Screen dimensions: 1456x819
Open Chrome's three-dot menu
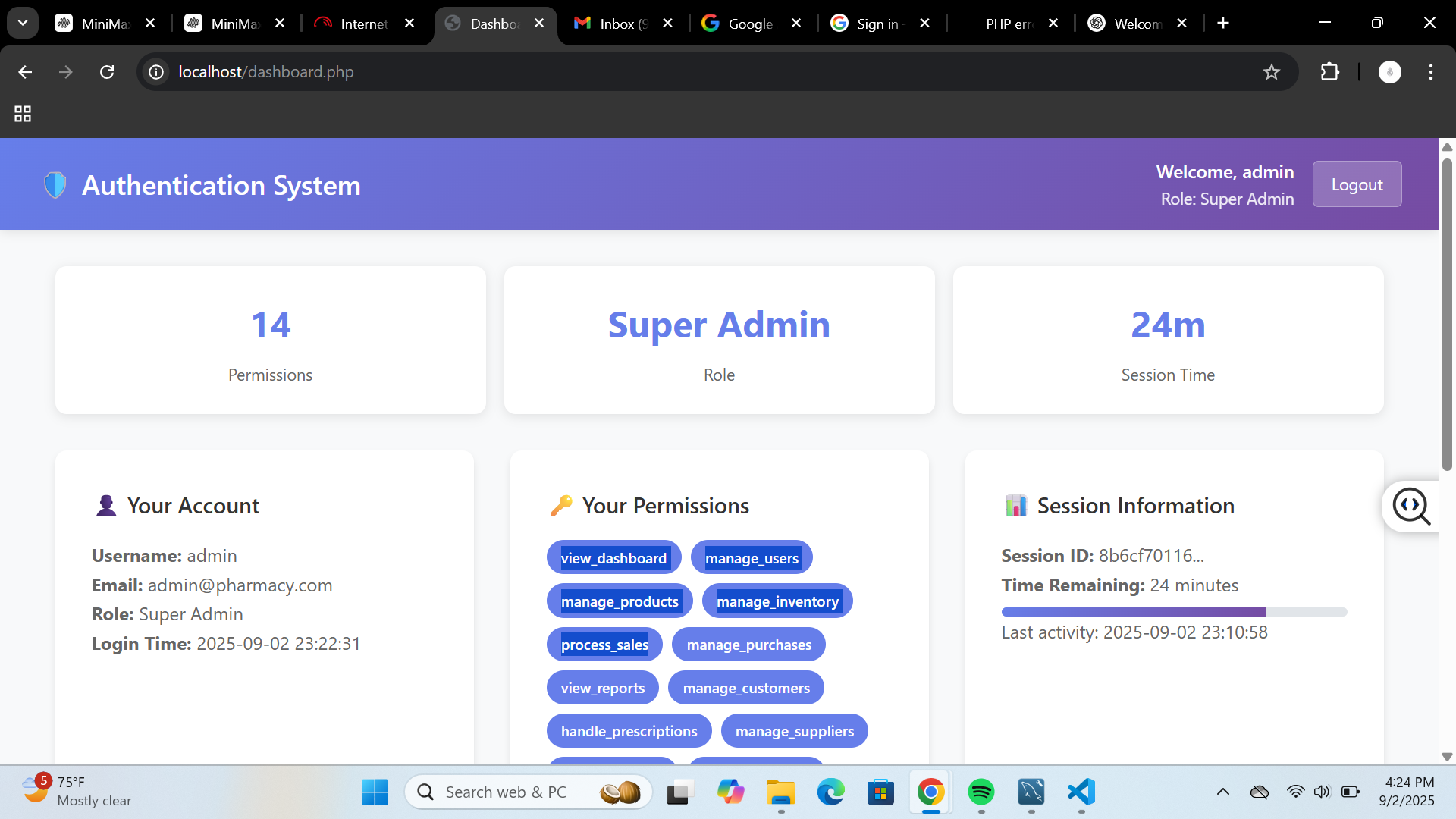[x=1430, y=72]
